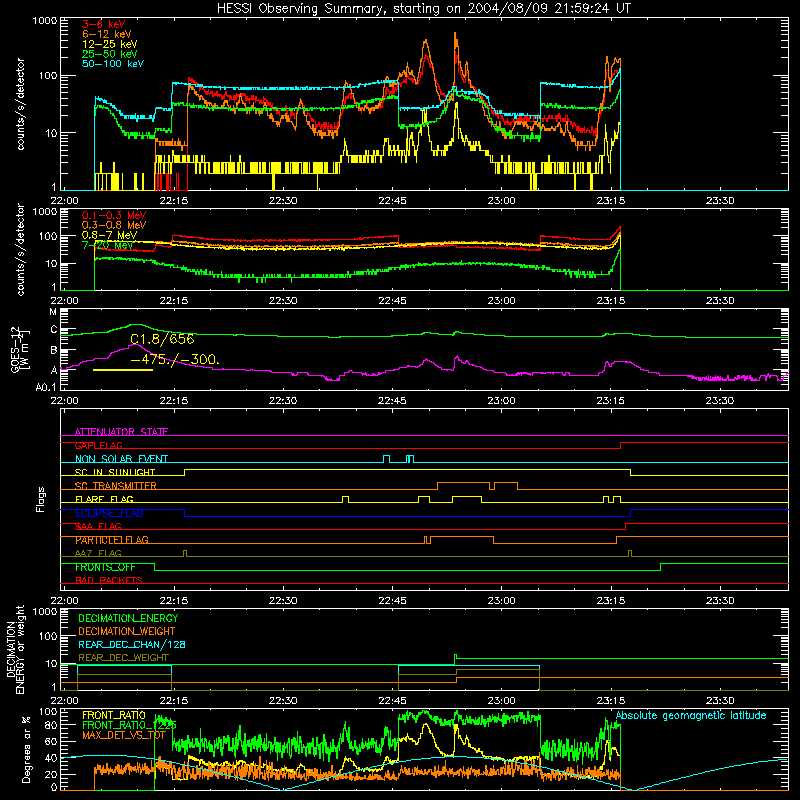
Task: Select the SC_TRANSMITTER flag label
Action: [115, 486]
